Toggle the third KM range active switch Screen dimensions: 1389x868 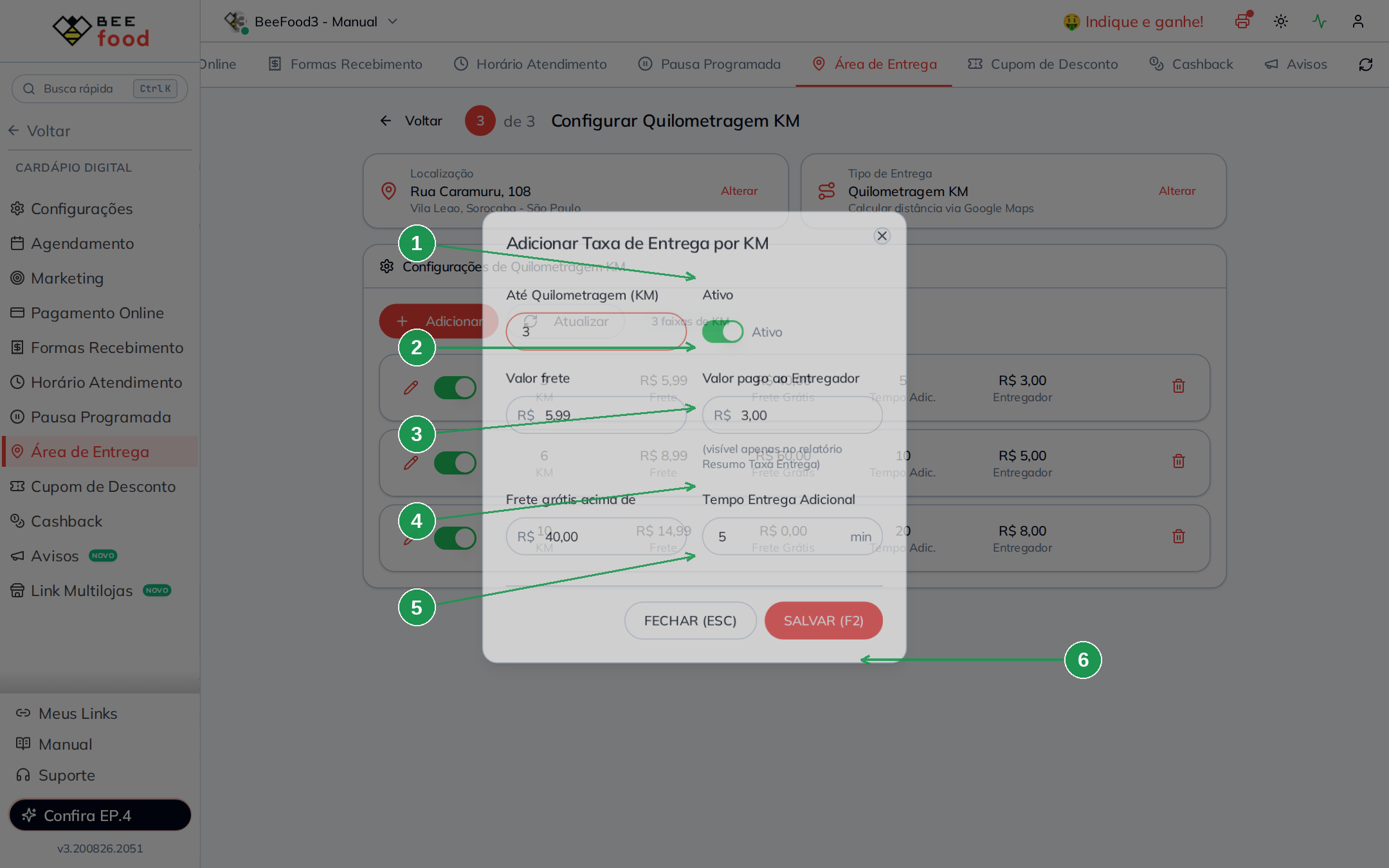[455, 538]
